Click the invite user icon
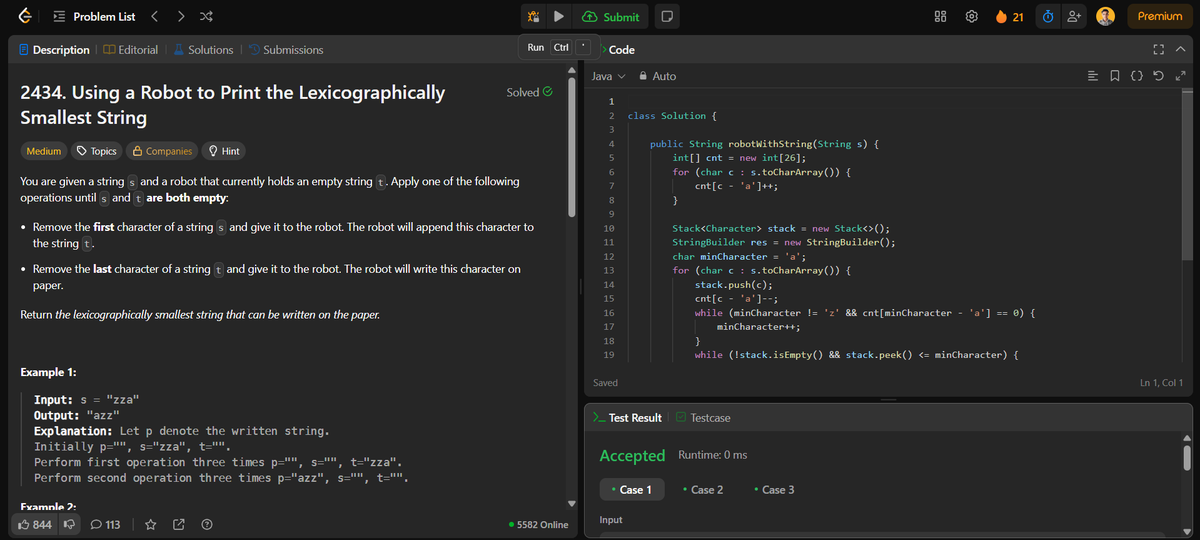This screenshot has height=540, width=1200. point(1073,16)
